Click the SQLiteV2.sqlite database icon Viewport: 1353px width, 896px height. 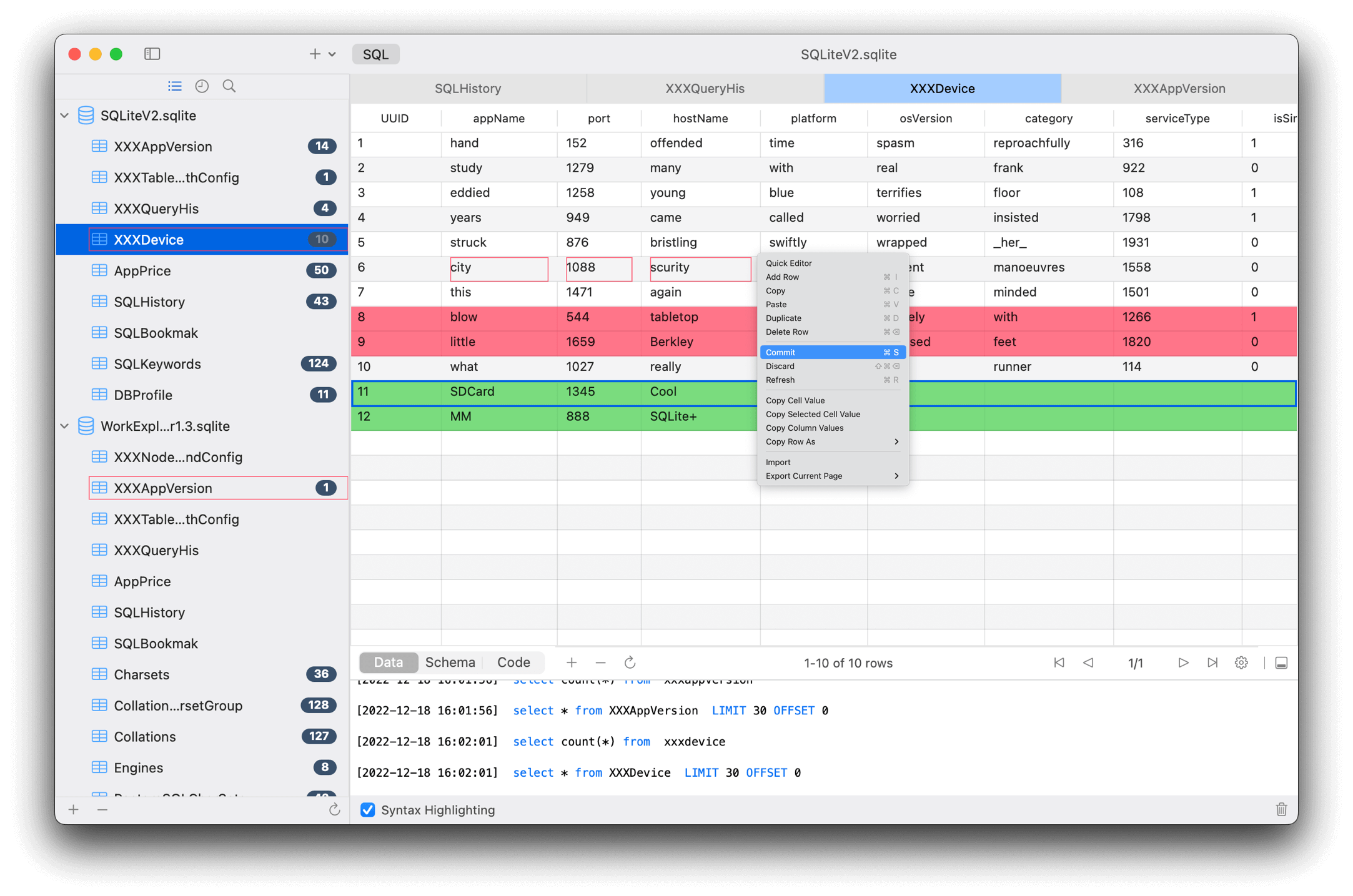(x=86, y=116)
